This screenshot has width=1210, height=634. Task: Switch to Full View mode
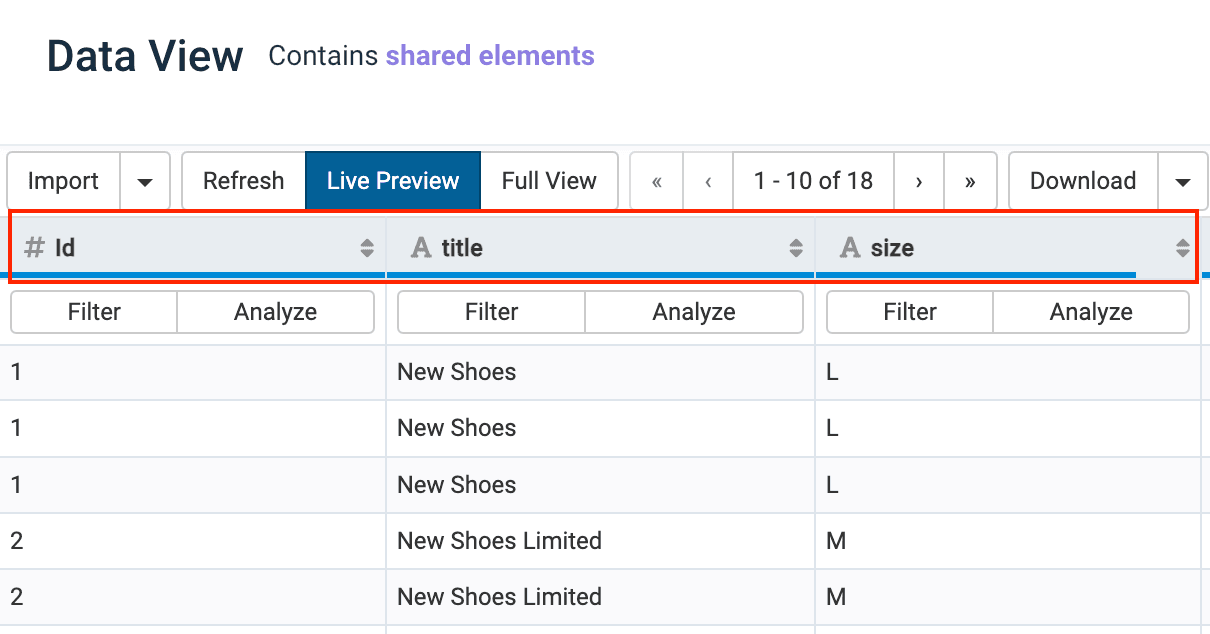549,181
